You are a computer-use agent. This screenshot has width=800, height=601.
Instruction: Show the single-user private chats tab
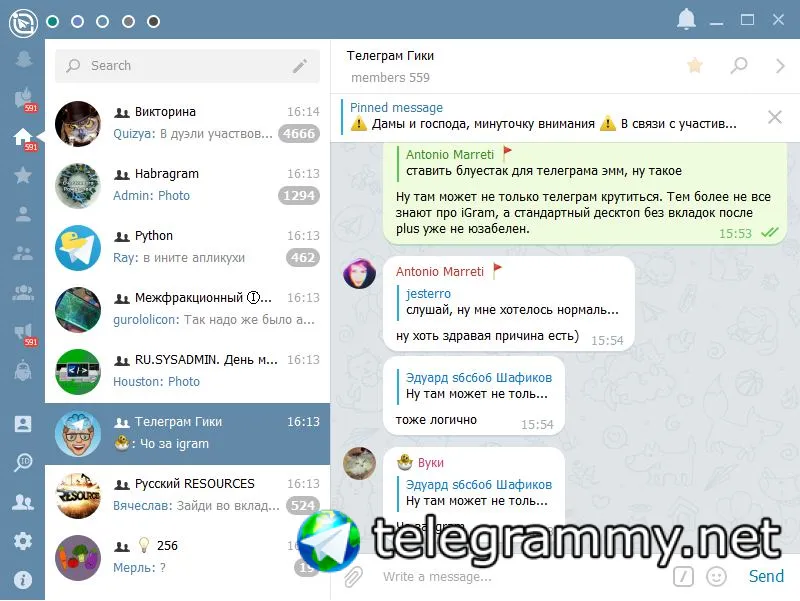[23, 214]
